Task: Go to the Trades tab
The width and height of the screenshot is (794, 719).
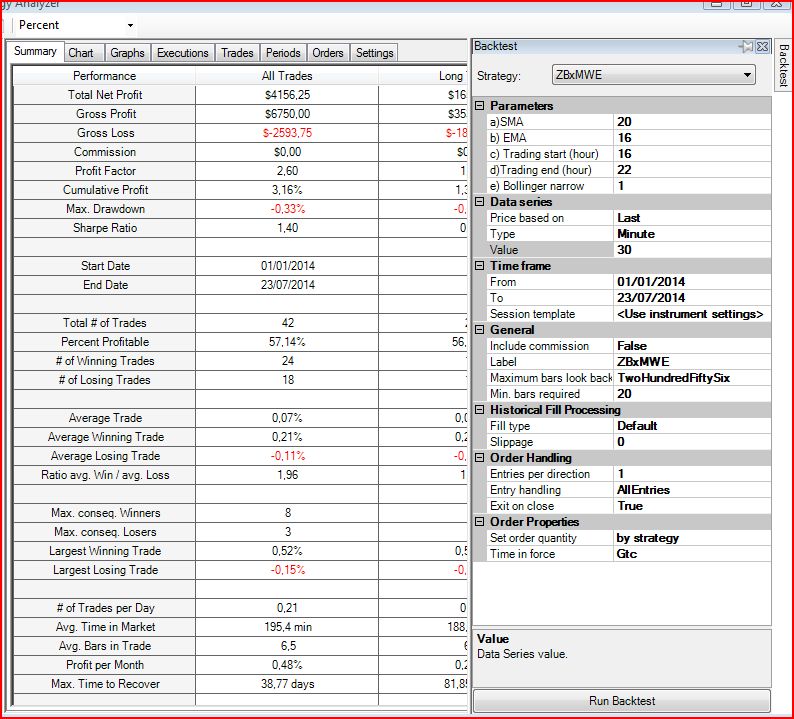Action: (x=237, y=53)
